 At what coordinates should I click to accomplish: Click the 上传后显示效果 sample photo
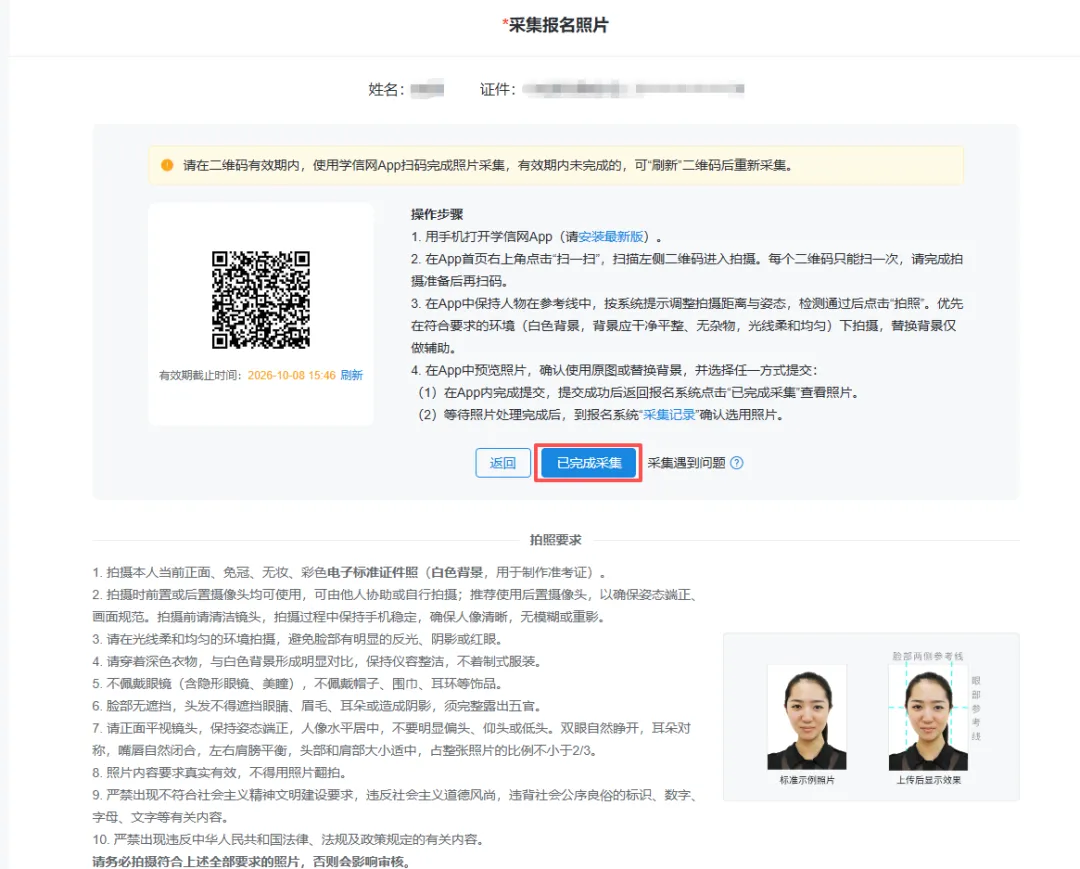[928, 717]
